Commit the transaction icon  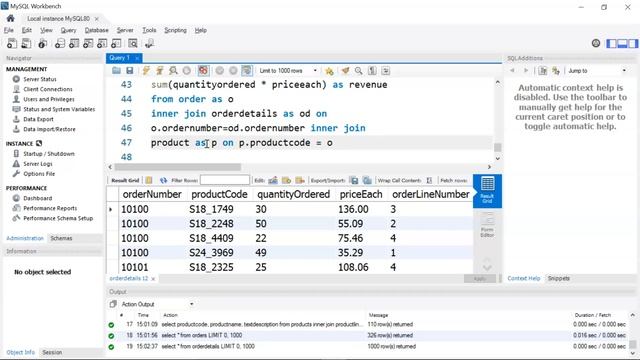click(220, 71)
